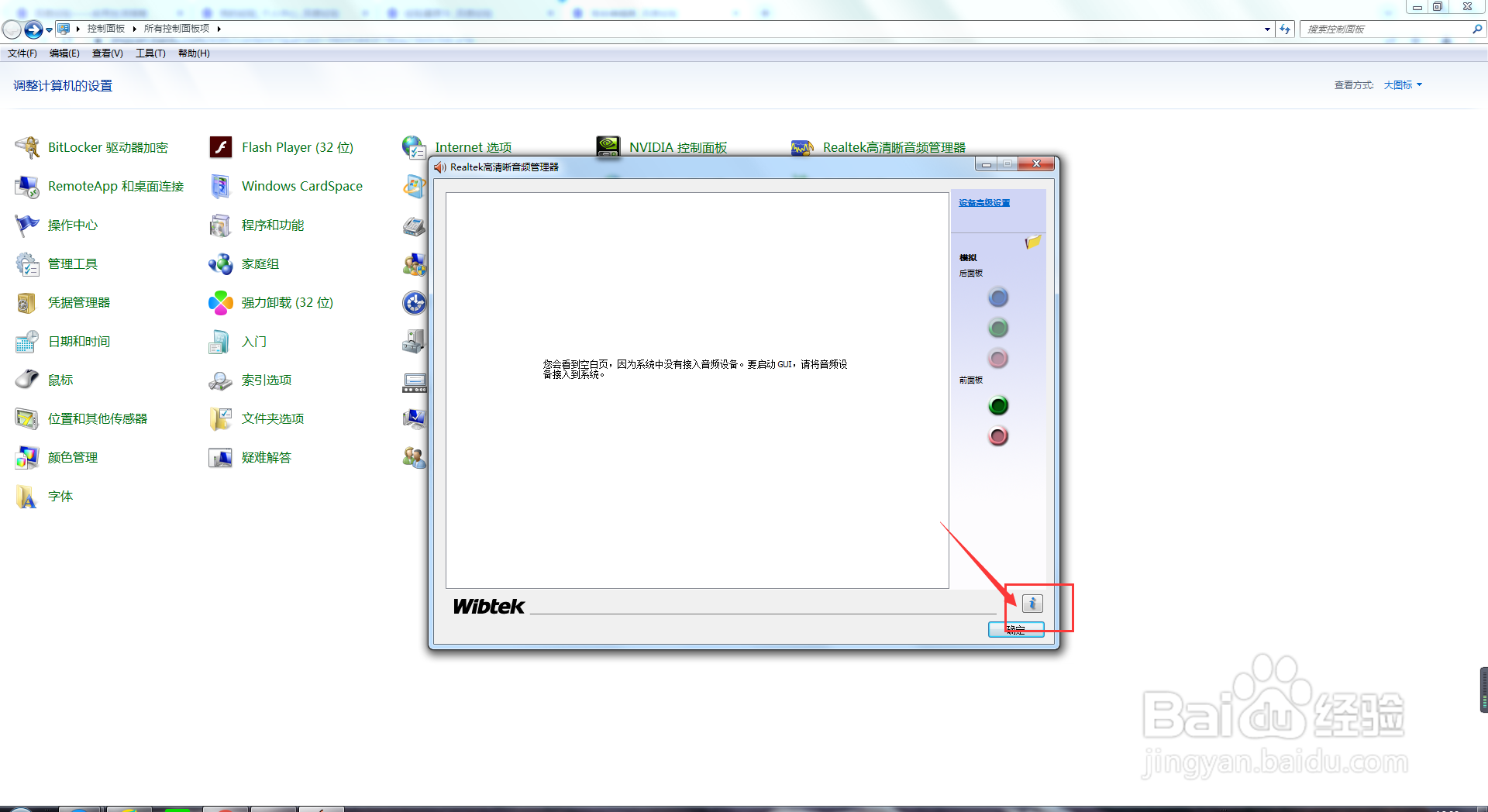This screenshot has width=1488, height=812.
Task: Open Action Center (操作中心) flag icon
Action: point(27,225)
